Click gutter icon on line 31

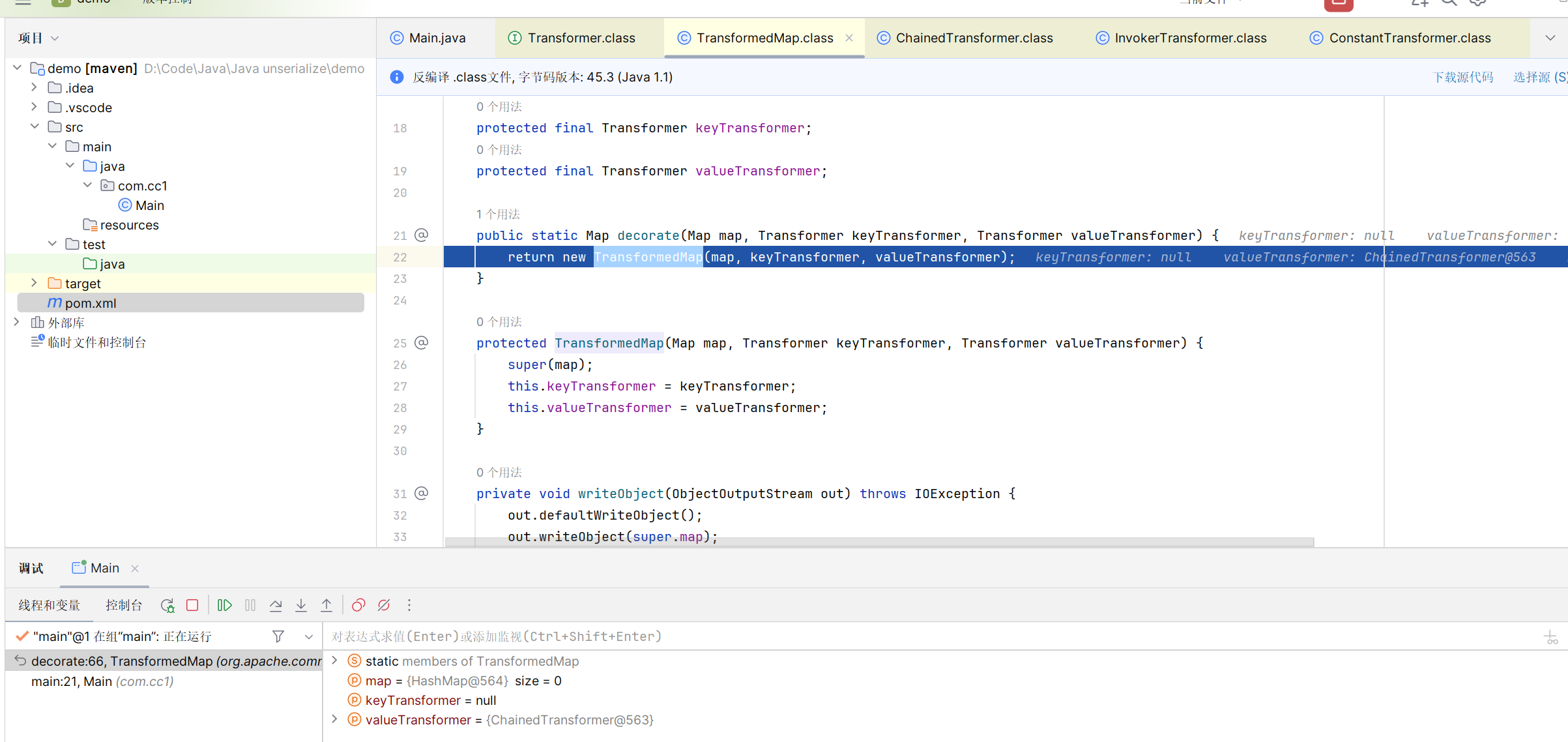[x=422, y=493]
